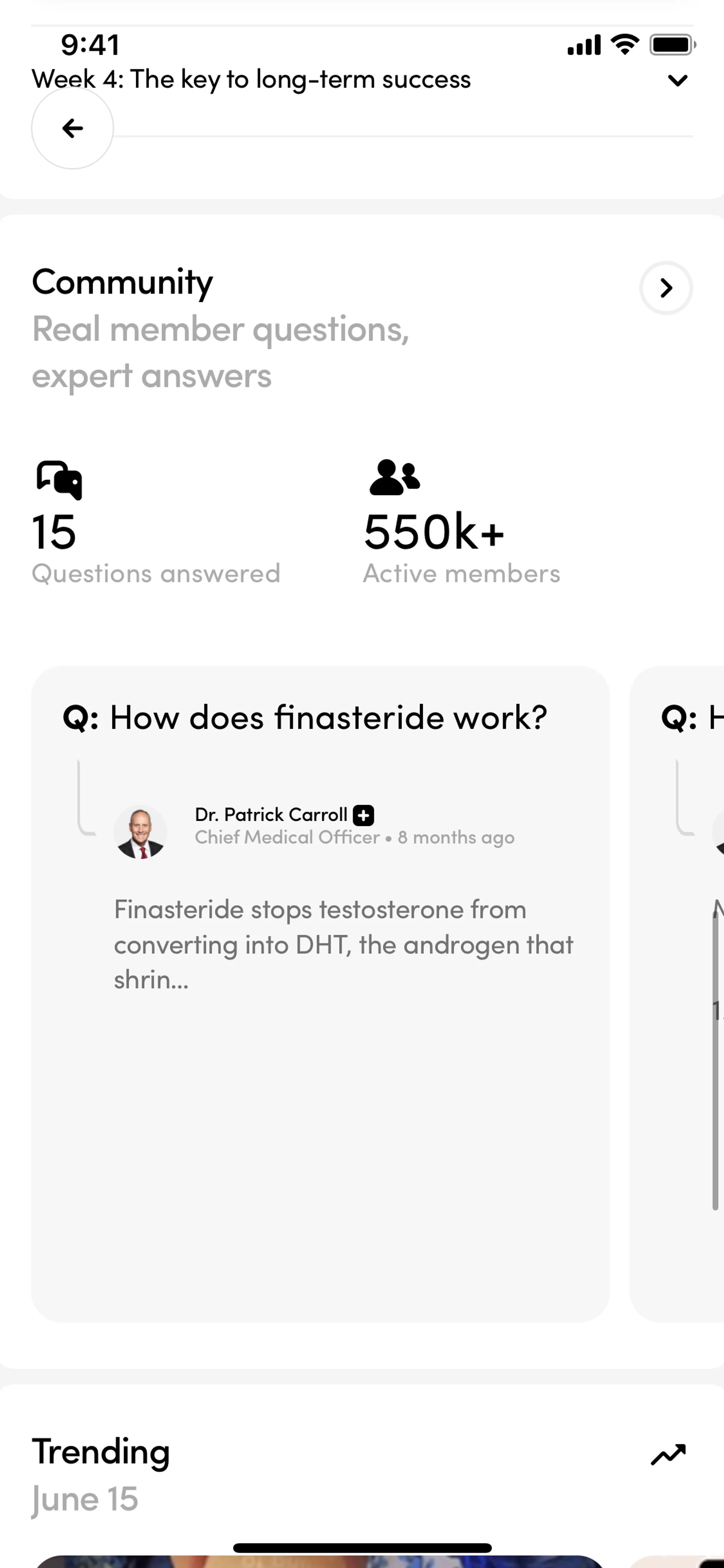Tap the battery status icon

tap(672, 45)
